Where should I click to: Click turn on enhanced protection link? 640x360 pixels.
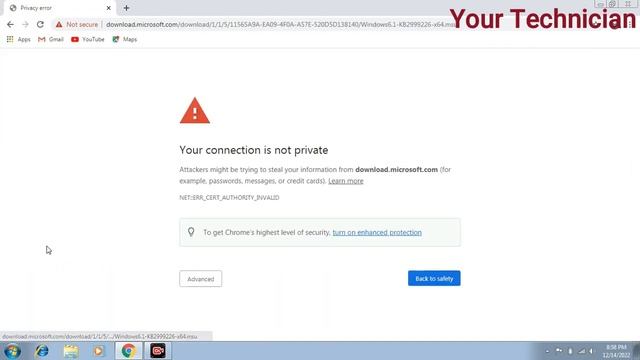point(377,232)
